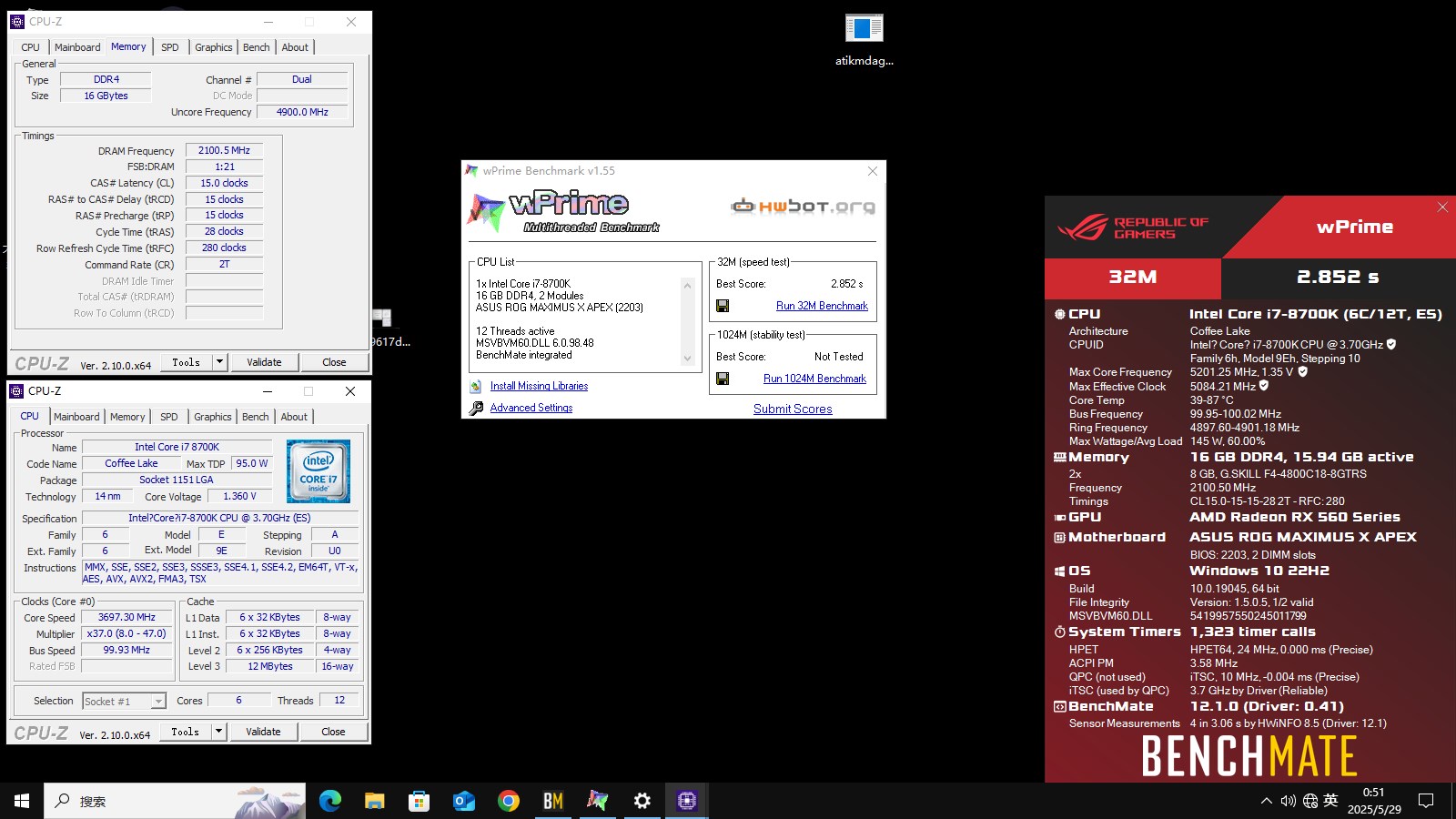Open Tools dropdown arrow in lower CPU-Z

pyautogui.click(x=218, y=732)
